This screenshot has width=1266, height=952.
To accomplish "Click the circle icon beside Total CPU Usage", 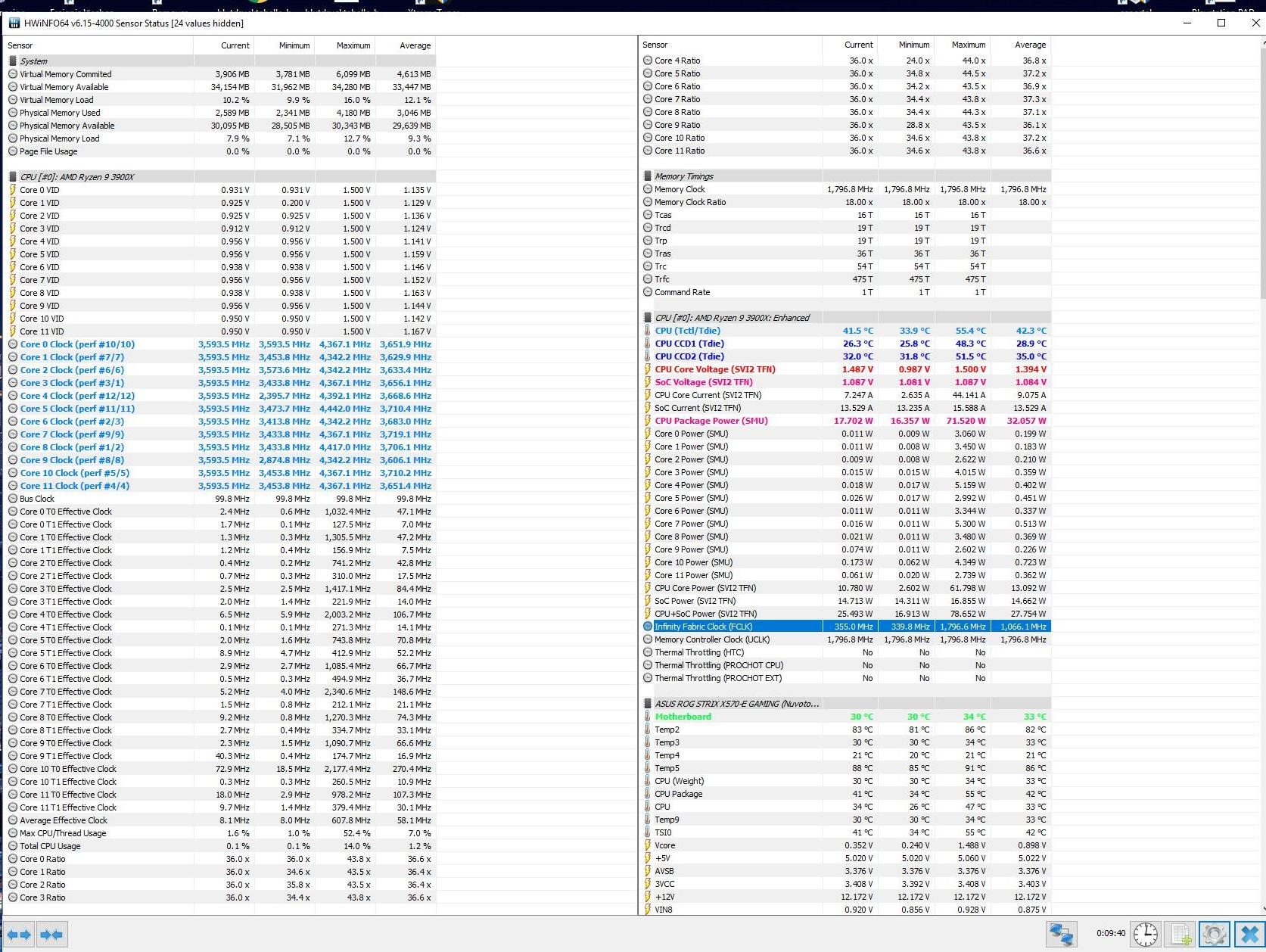I will pos(13,846).
